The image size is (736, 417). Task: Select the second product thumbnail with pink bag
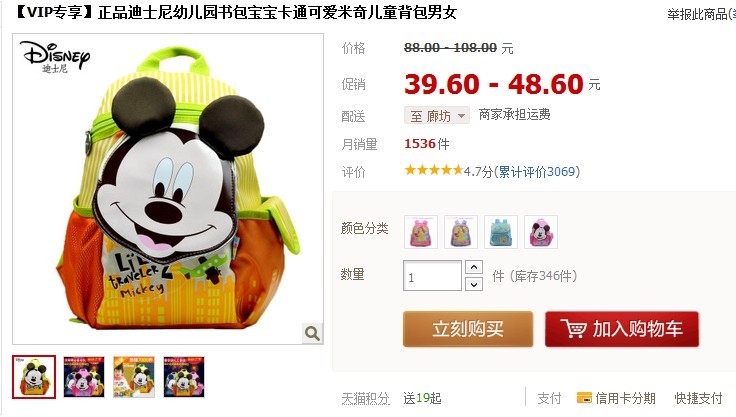(x=84, y=377)
